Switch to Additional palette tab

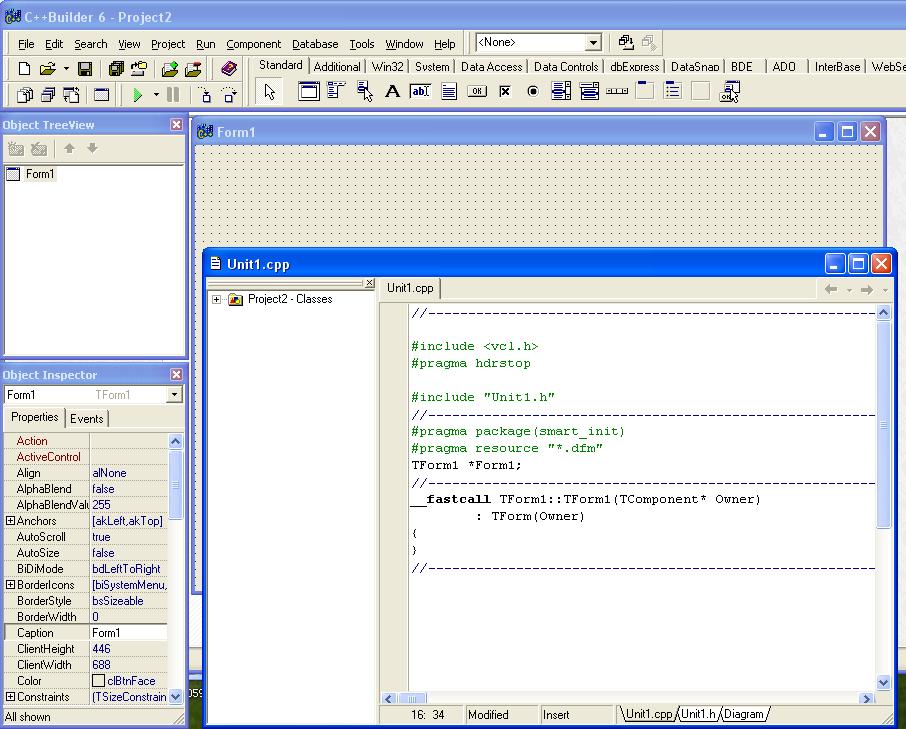click(337, 66)
